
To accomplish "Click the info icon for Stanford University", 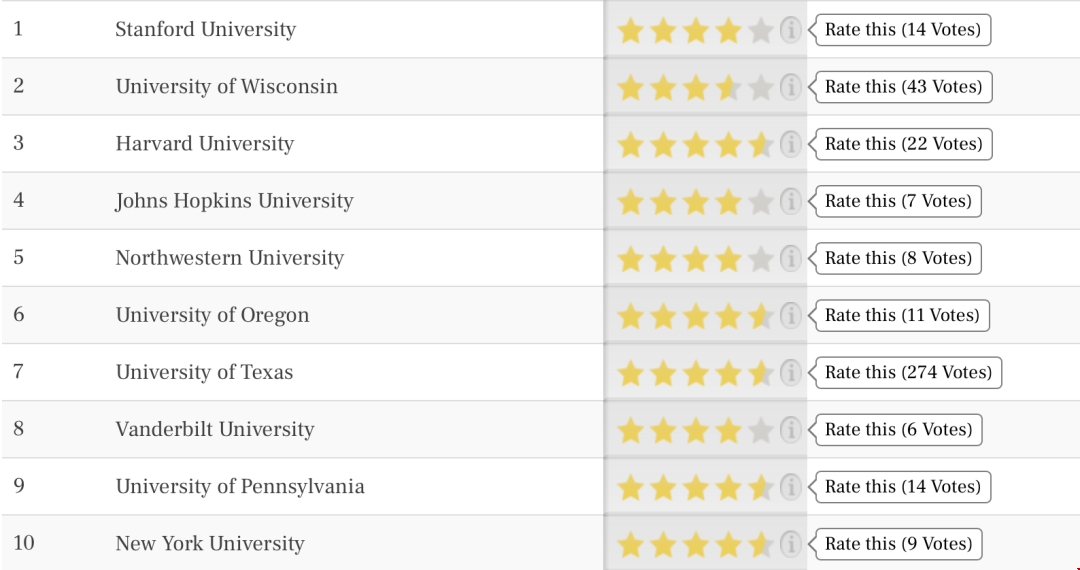I will (790, 30).
